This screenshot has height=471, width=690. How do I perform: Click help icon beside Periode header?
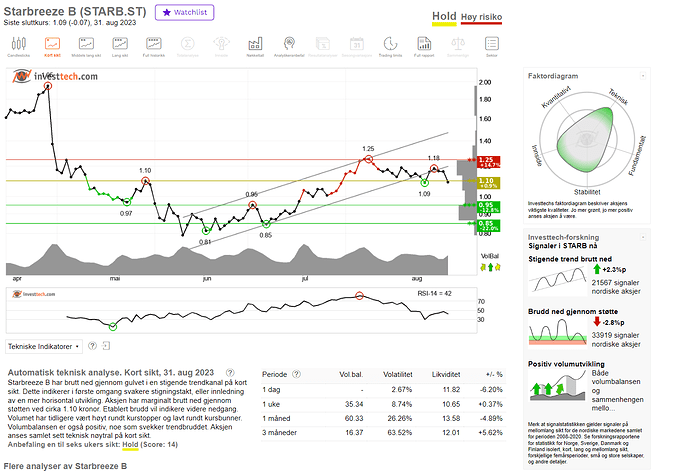(297, 374)
